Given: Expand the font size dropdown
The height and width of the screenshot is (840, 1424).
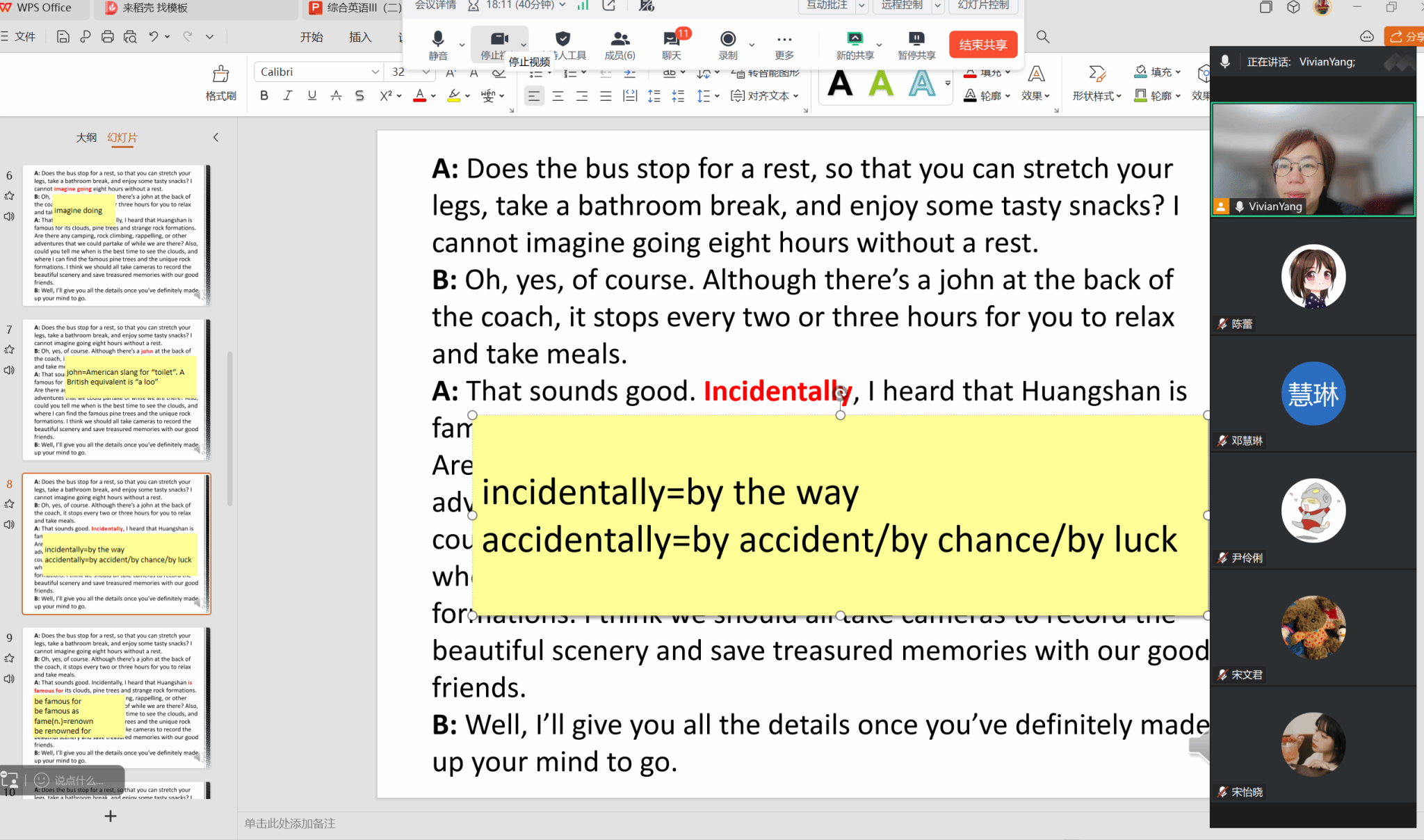Looking at the screenshot, I should (x=426, y=72).
